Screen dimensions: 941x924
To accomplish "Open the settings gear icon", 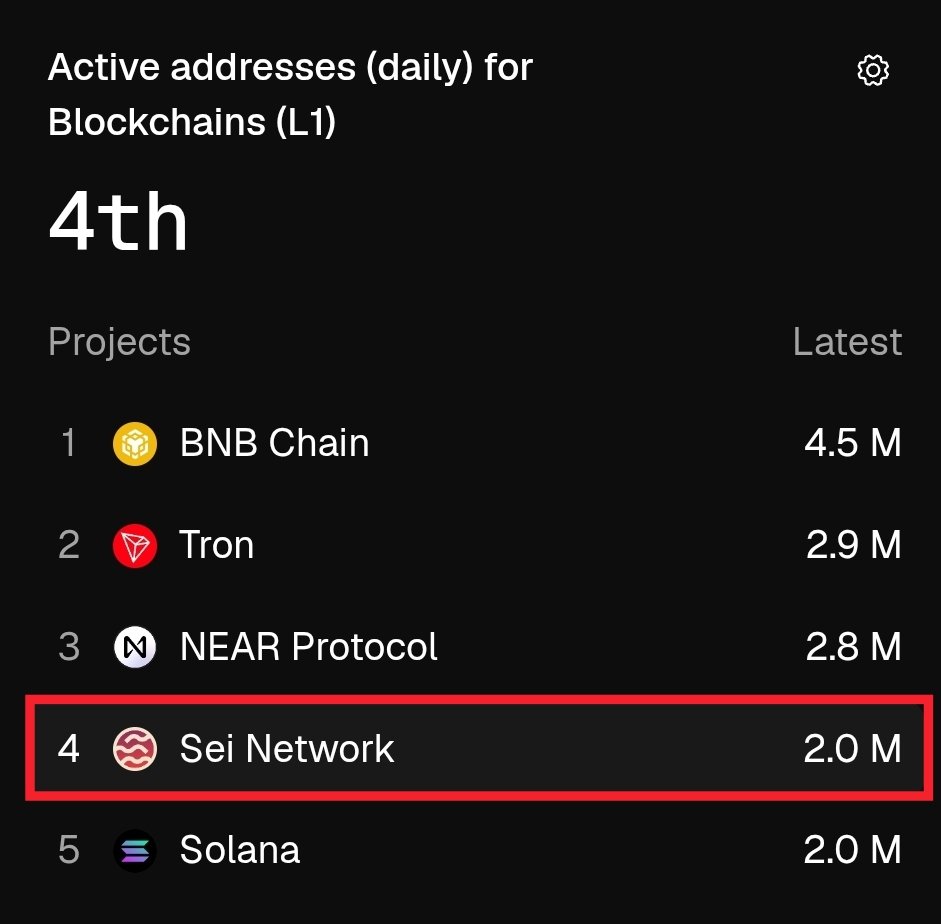I will (873, 70).
